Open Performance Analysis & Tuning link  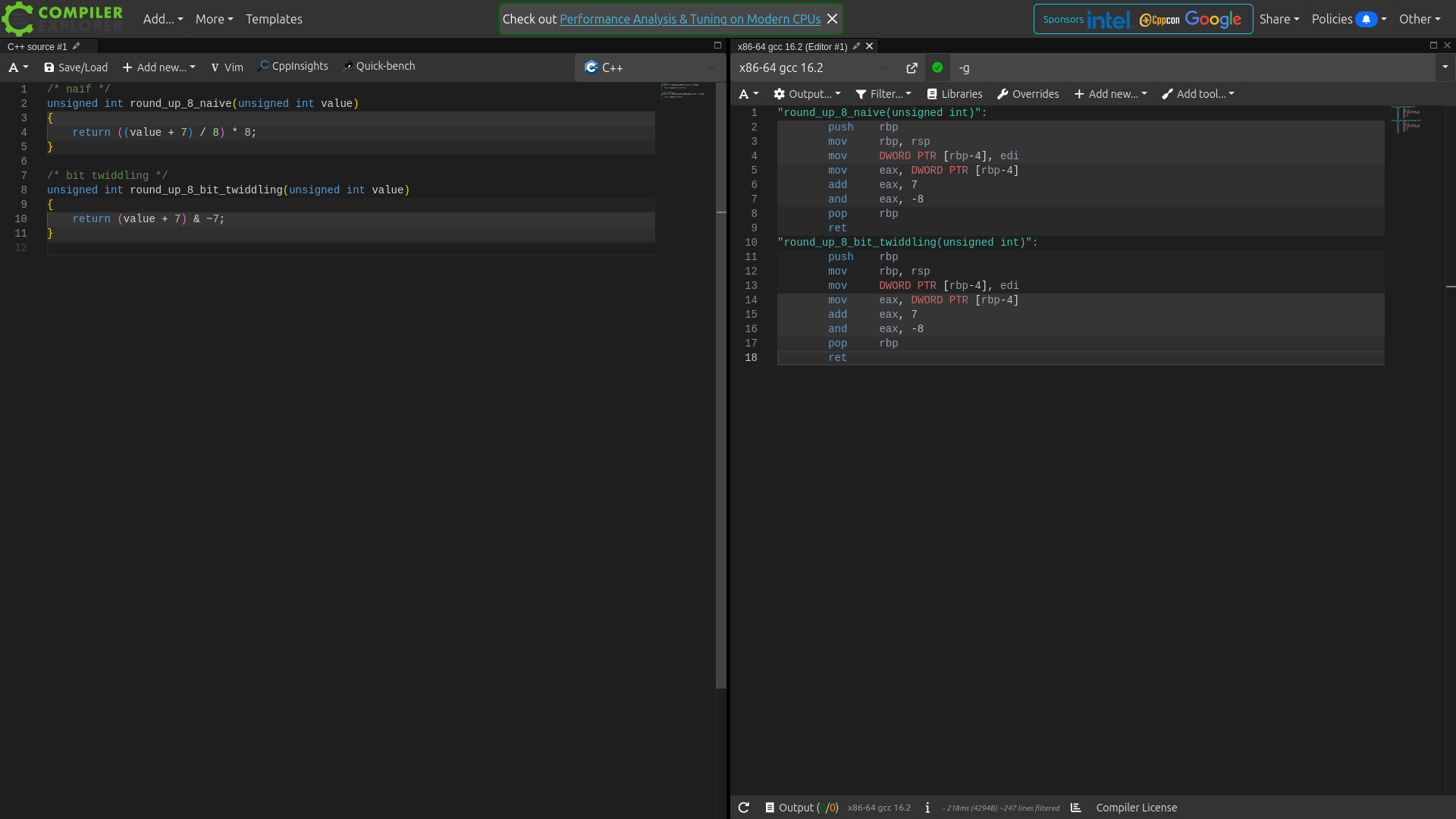(x=690, y=19)
